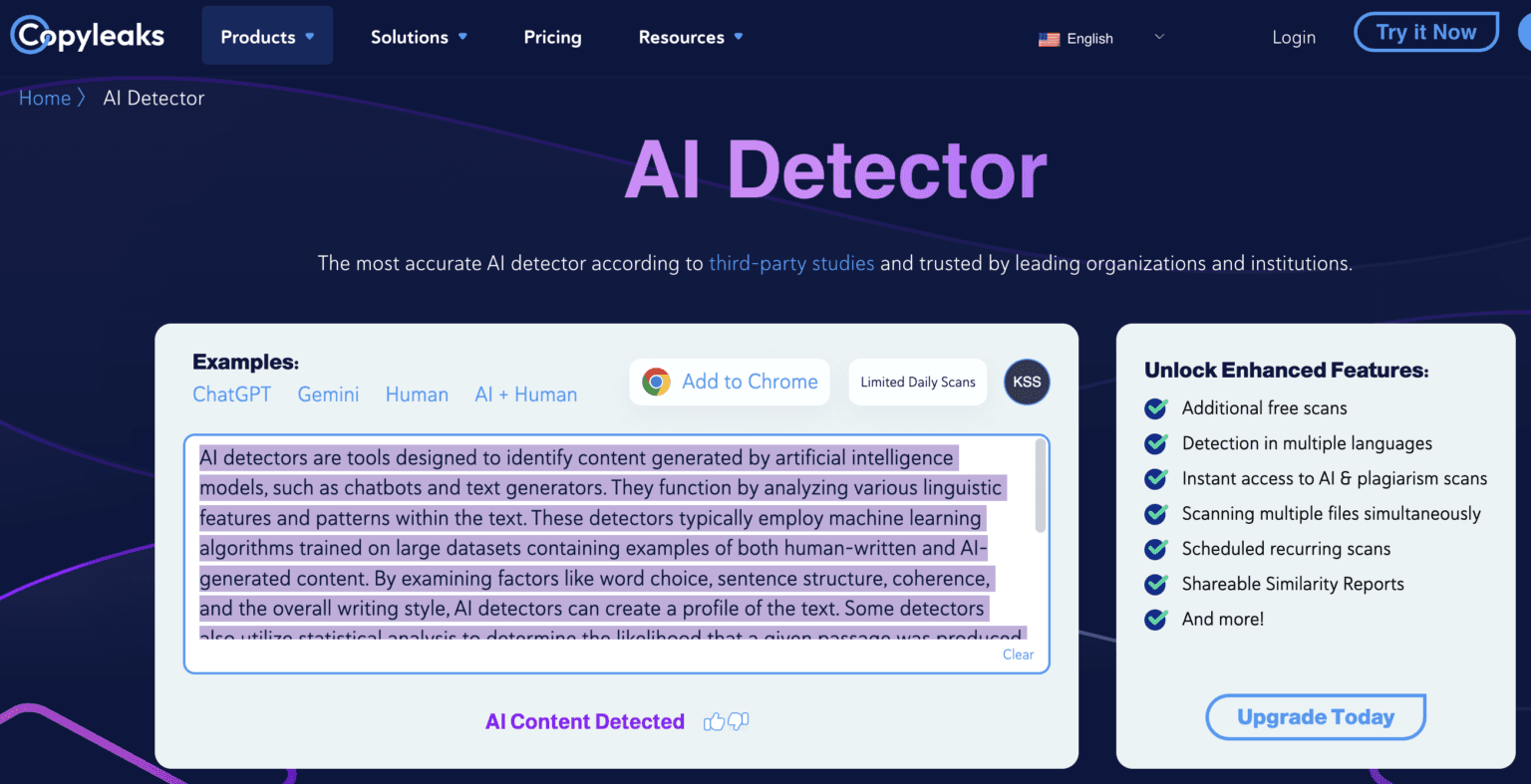Expand the Resources dropdown menu
The width and height of the screenshot is (1531, 784).
pos(691,37)
